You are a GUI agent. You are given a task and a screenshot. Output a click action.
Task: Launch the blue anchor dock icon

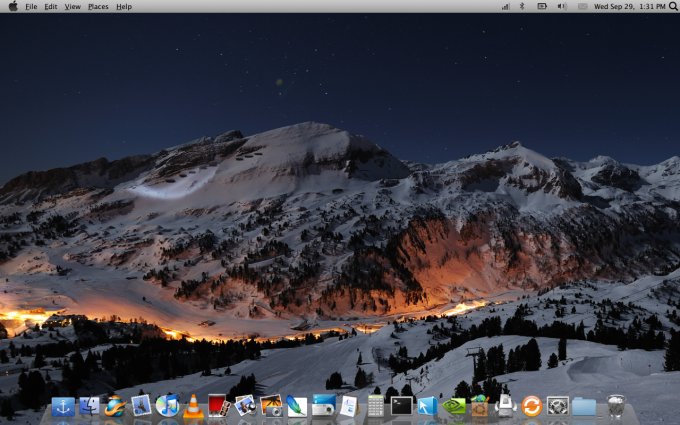click(63, 407)
